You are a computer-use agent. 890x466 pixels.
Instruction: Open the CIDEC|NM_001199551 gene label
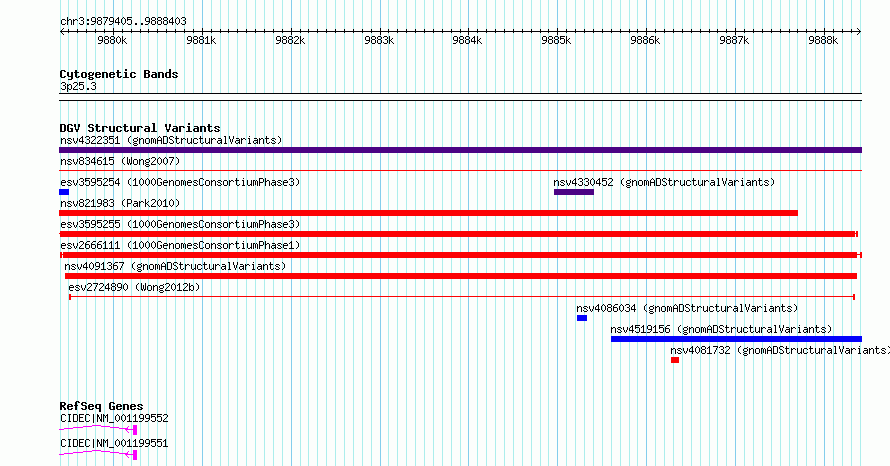point(114,443)
